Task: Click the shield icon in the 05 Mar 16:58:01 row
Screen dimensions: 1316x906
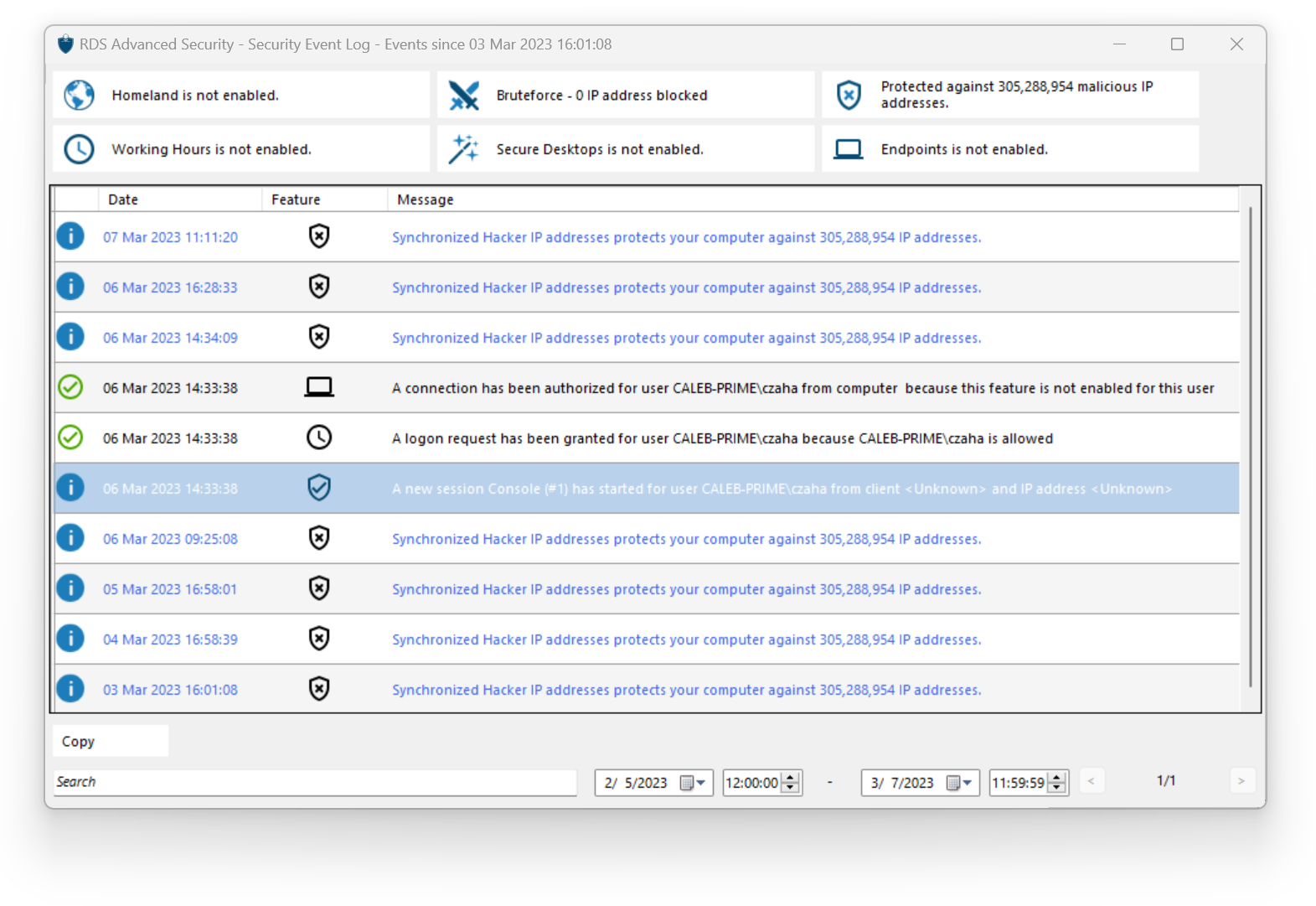Action: tap(319, 588)
